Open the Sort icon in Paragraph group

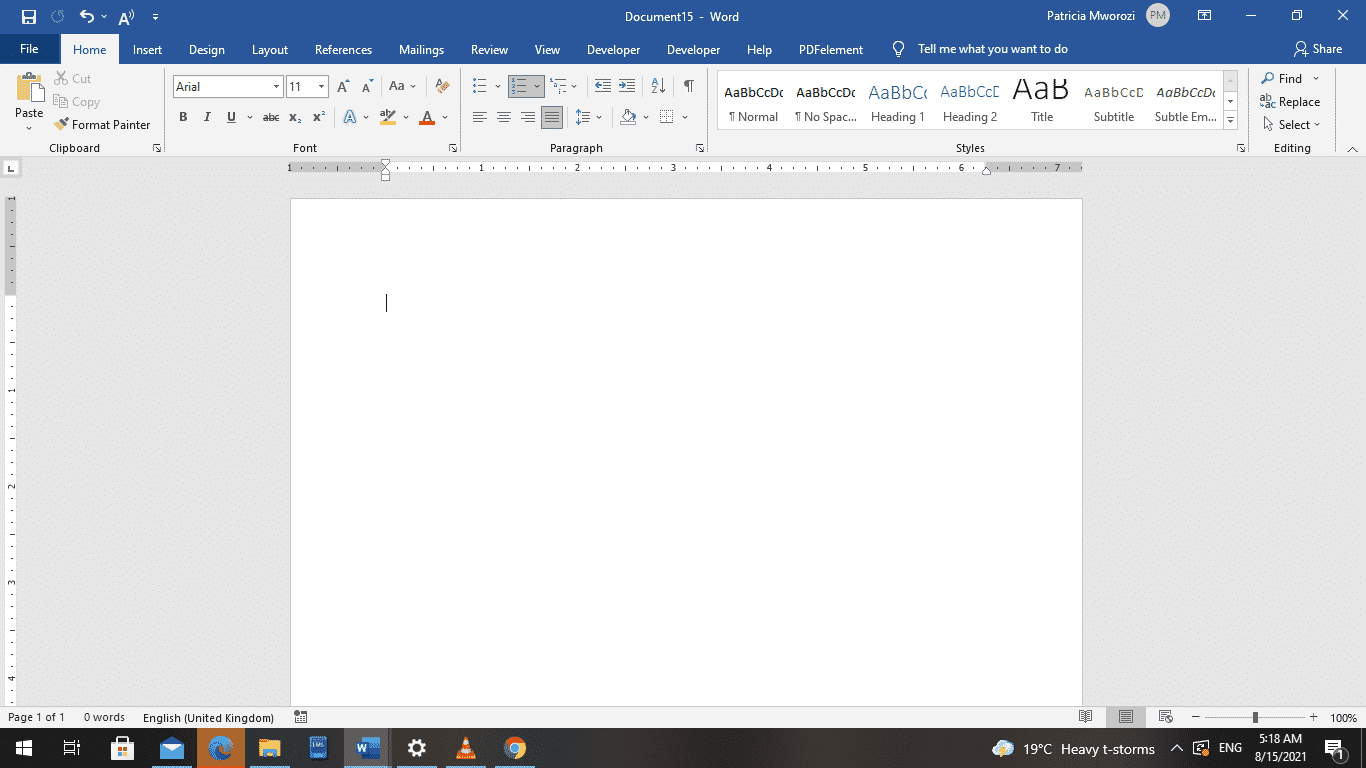657,86
